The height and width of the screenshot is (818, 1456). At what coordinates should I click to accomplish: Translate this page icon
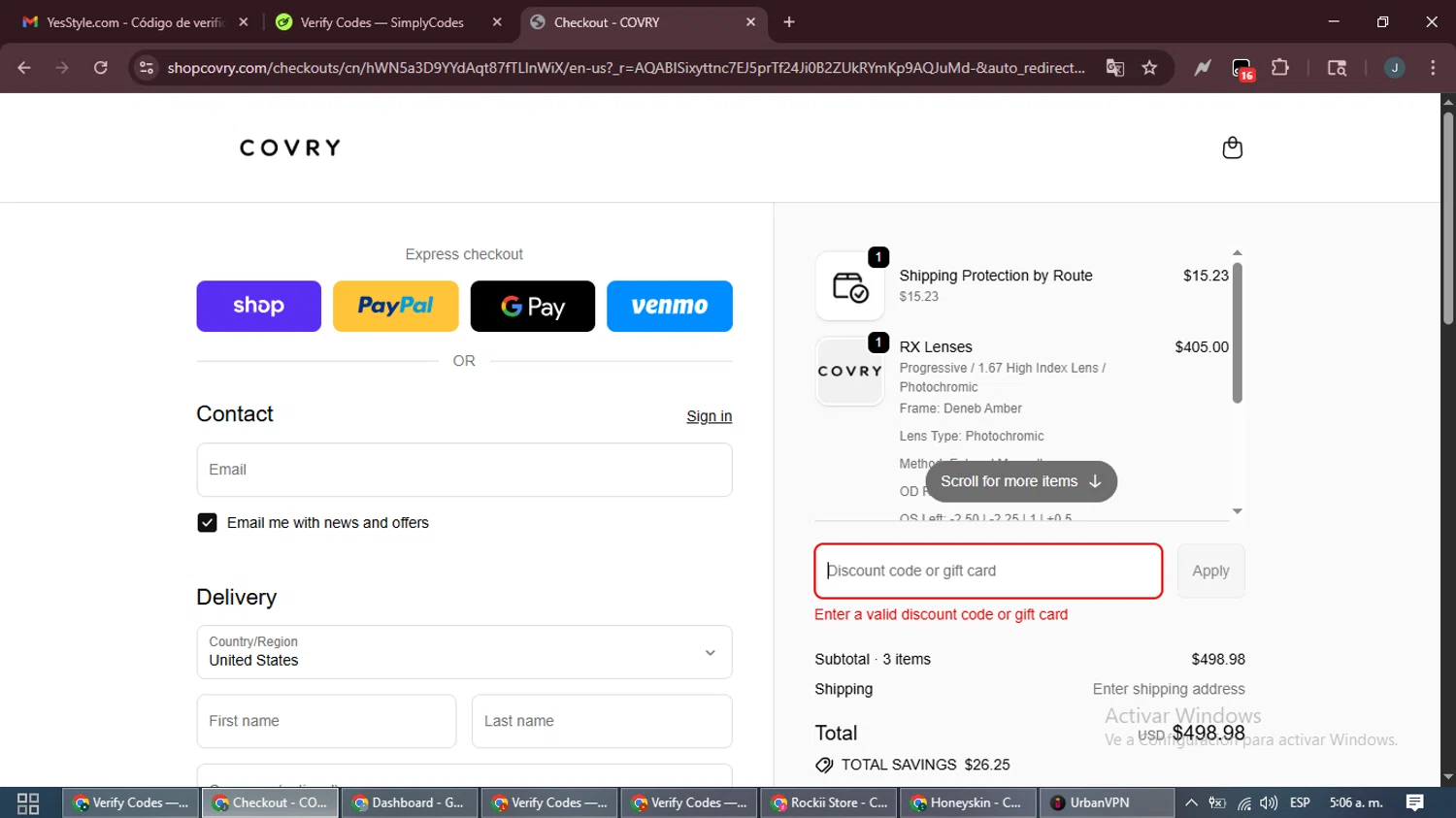pos(1115,68)
